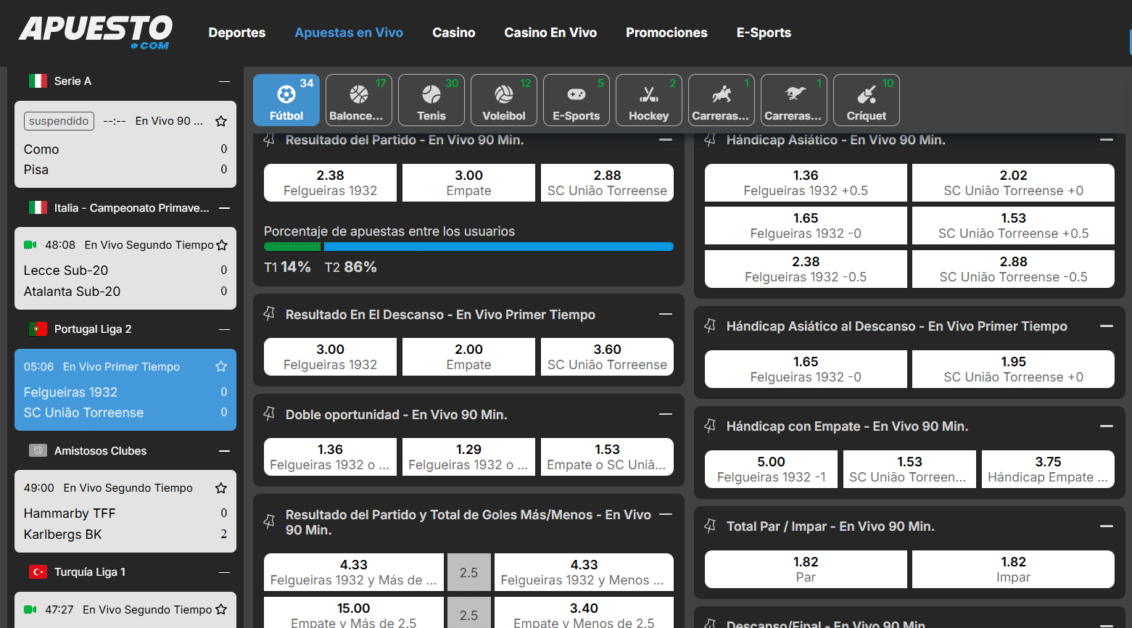Click the Portugal flag beside Portugal Liga 2

(x=38, y=329)
